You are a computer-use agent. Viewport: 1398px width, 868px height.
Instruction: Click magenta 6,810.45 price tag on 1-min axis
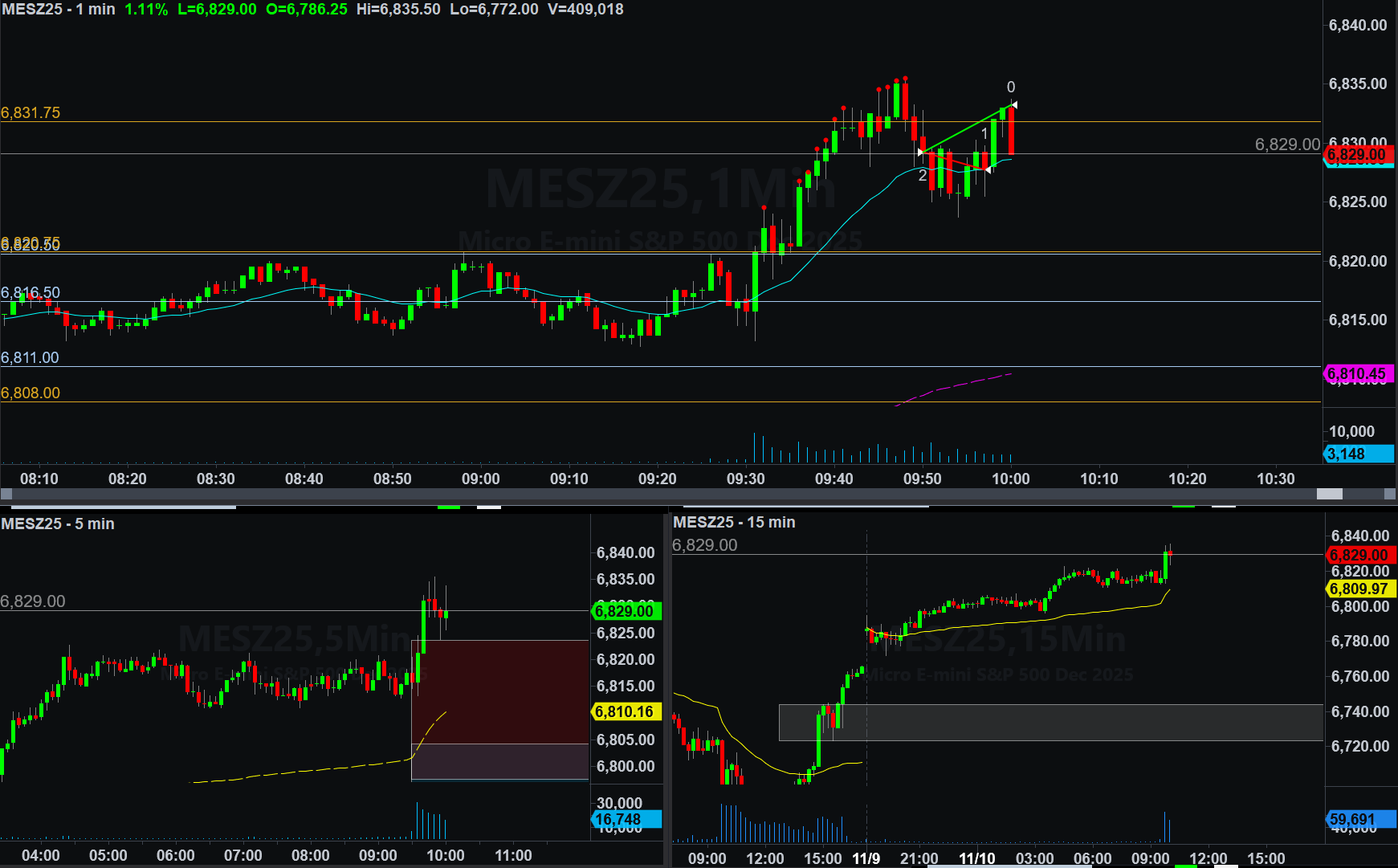click(x=1358, y=373)
